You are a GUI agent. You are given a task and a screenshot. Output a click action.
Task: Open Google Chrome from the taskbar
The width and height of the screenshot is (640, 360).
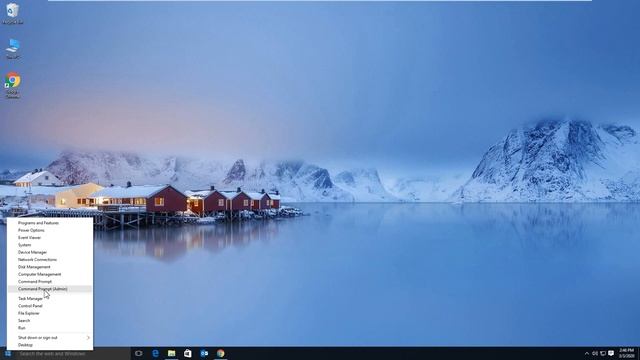[220, 353]
